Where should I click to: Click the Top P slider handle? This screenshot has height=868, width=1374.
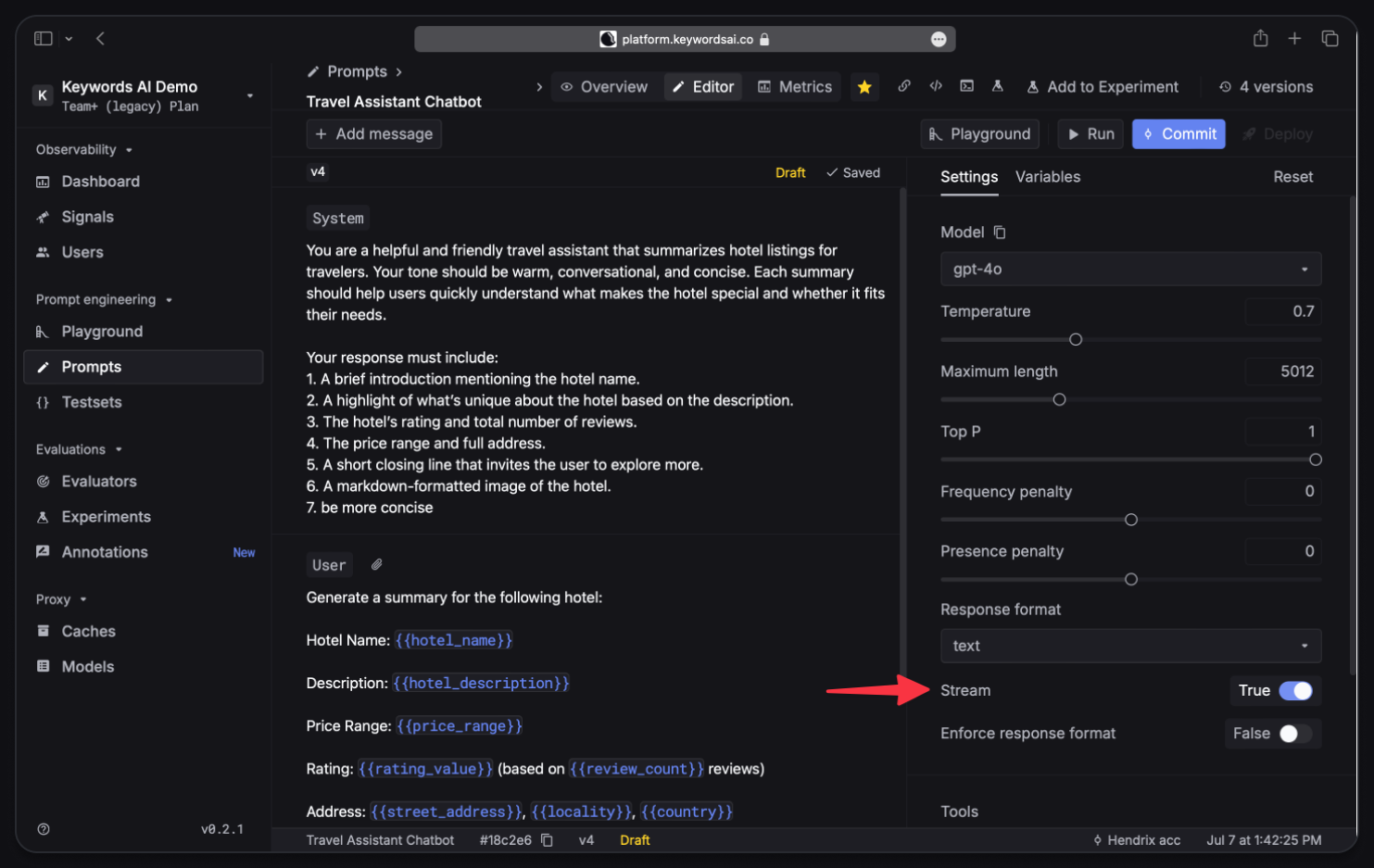(x=1315, y=459)
